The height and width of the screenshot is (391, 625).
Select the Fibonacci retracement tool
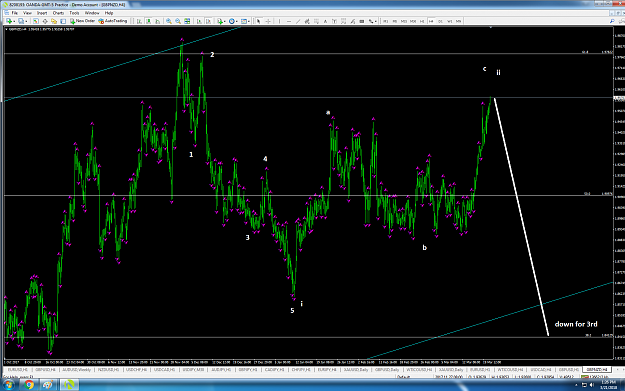(x=316, y=21)
